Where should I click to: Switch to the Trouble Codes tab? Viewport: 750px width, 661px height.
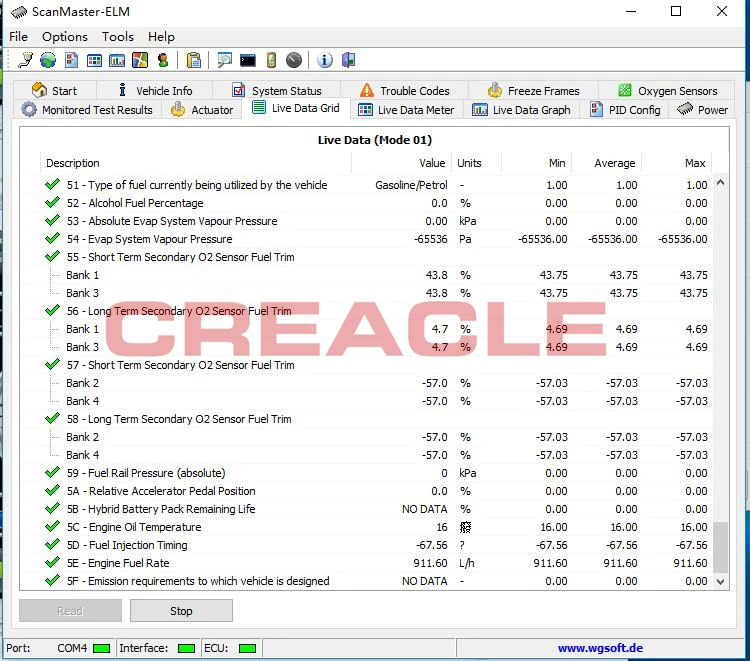click(x=405, y=90)
